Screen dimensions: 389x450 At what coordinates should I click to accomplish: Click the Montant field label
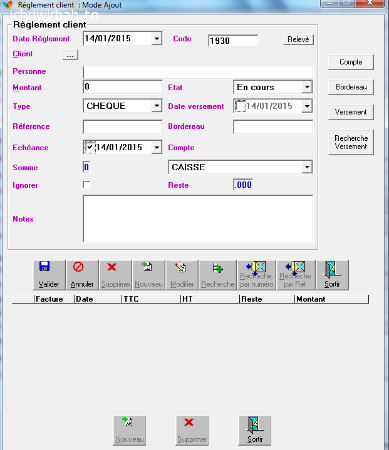point(27,87)
